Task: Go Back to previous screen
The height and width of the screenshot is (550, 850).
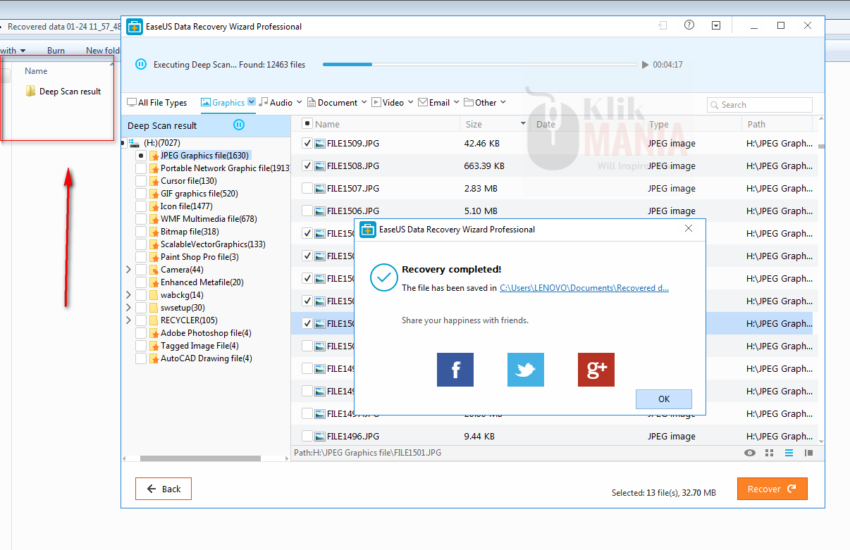Action: (163, 489)
